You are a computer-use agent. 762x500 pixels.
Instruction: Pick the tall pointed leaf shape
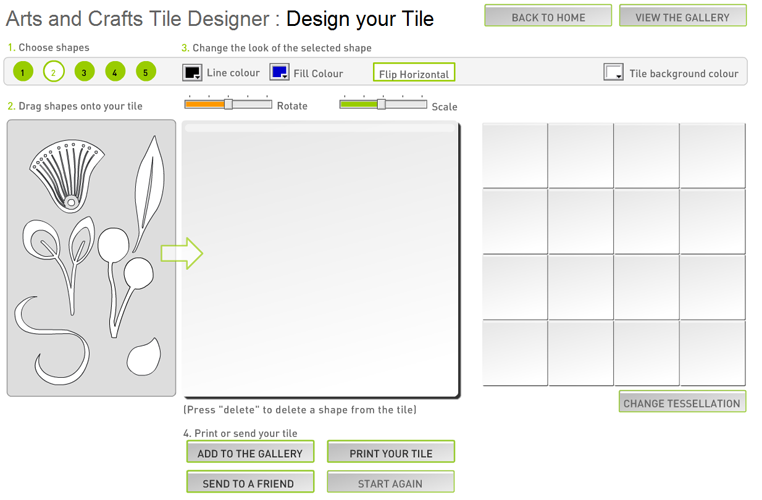pos(150,193)
